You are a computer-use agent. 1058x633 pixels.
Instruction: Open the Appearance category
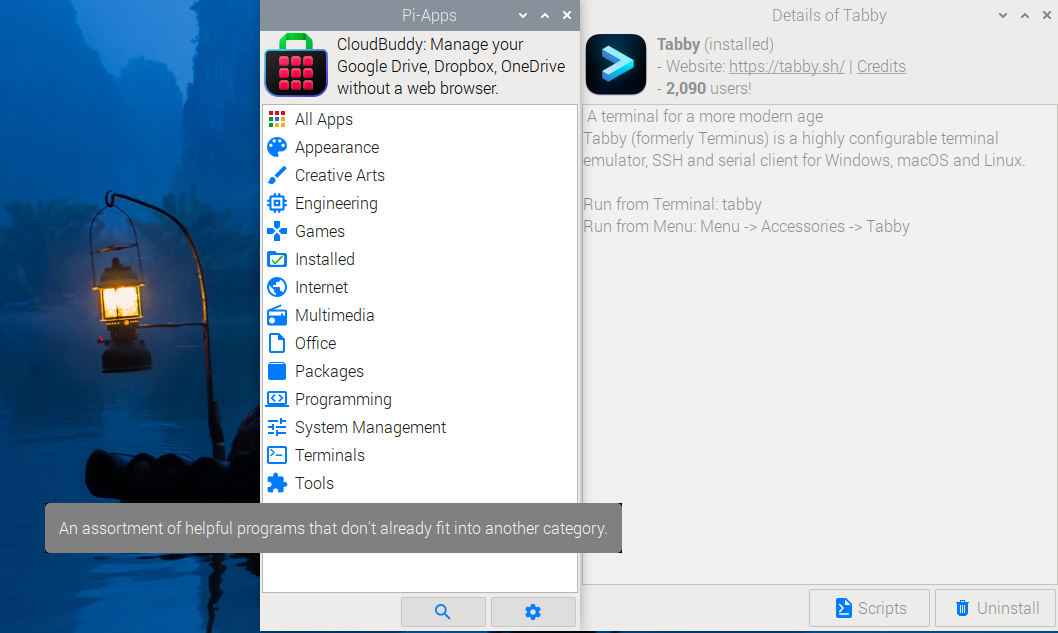click(x=420, y=147)
